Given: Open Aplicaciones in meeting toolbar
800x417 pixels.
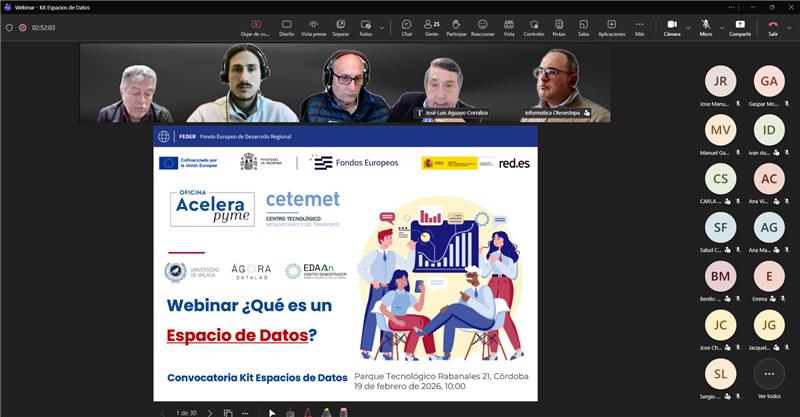Looking at the screenshot, I should click(x=612, y=27).
